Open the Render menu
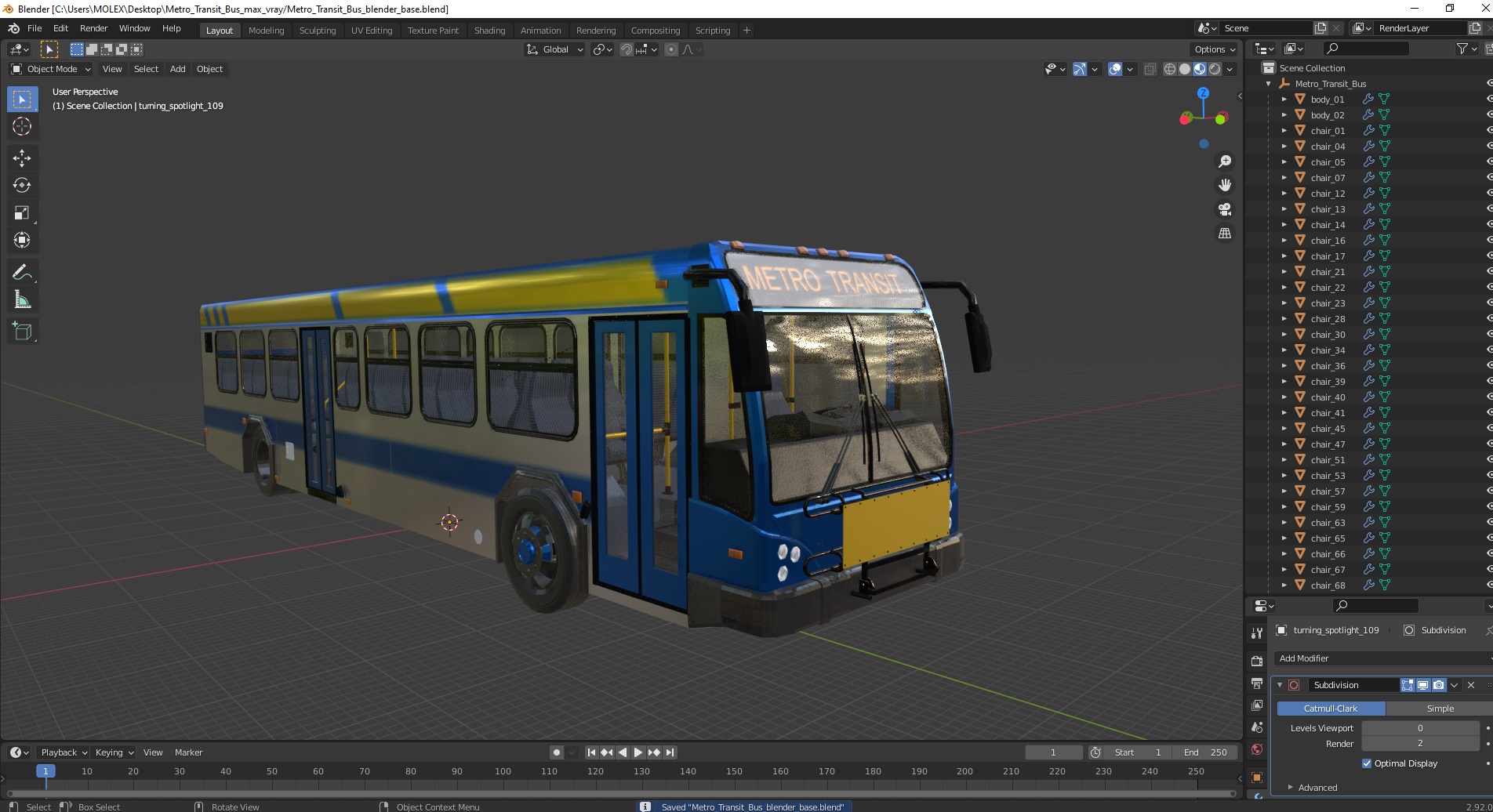The height and width of the screenshot is (812, 1493). pos(93,28)
